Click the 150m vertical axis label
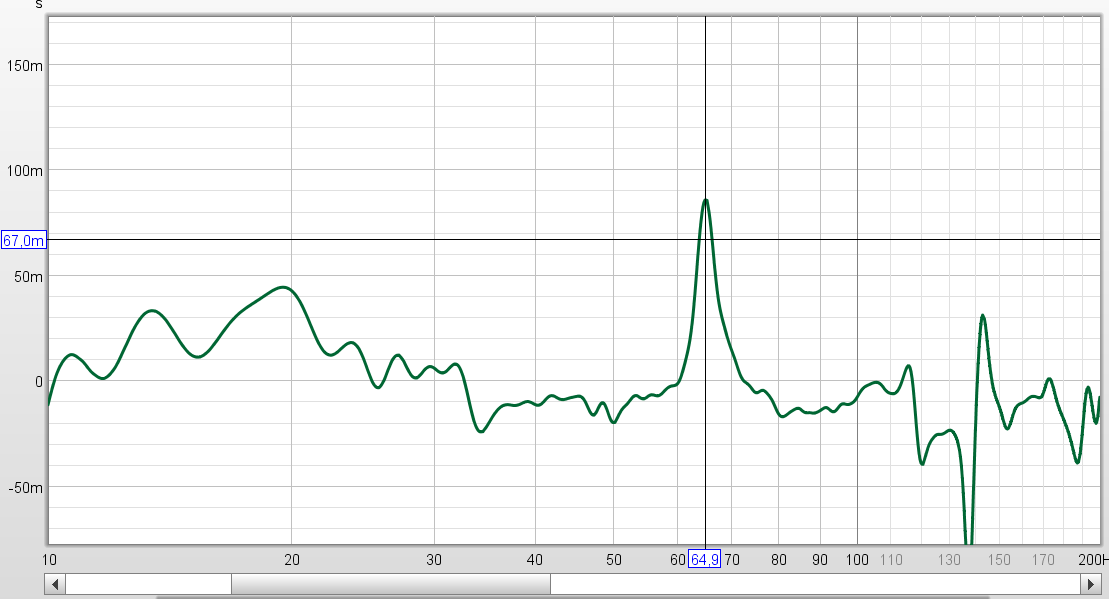 (25, 66)
